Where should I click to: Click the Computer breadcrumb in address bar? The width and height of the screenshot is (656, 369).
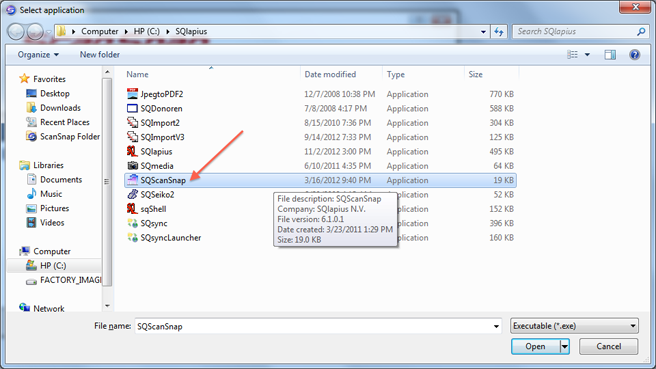point(100,31)
